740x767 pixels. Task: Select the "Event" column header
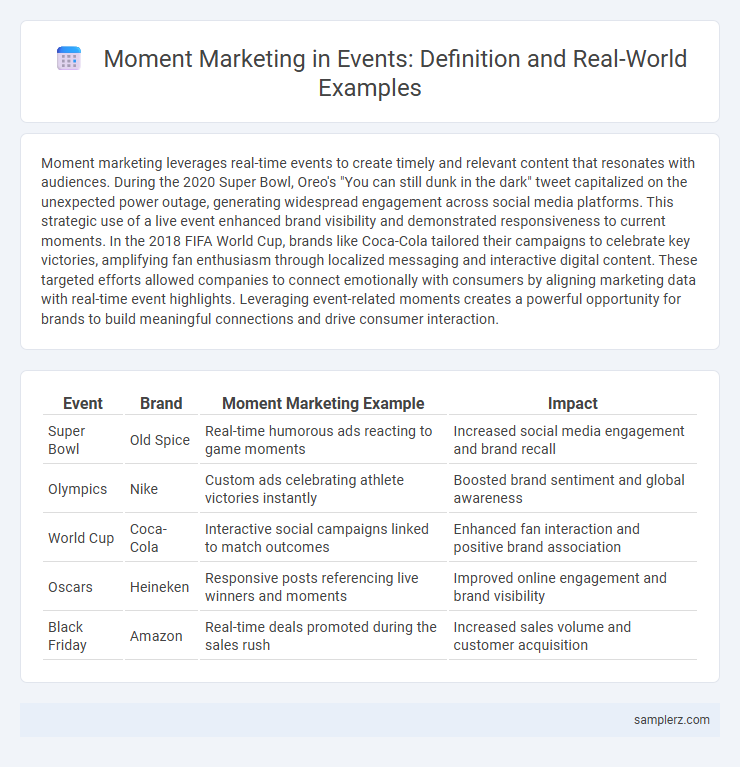83,403
